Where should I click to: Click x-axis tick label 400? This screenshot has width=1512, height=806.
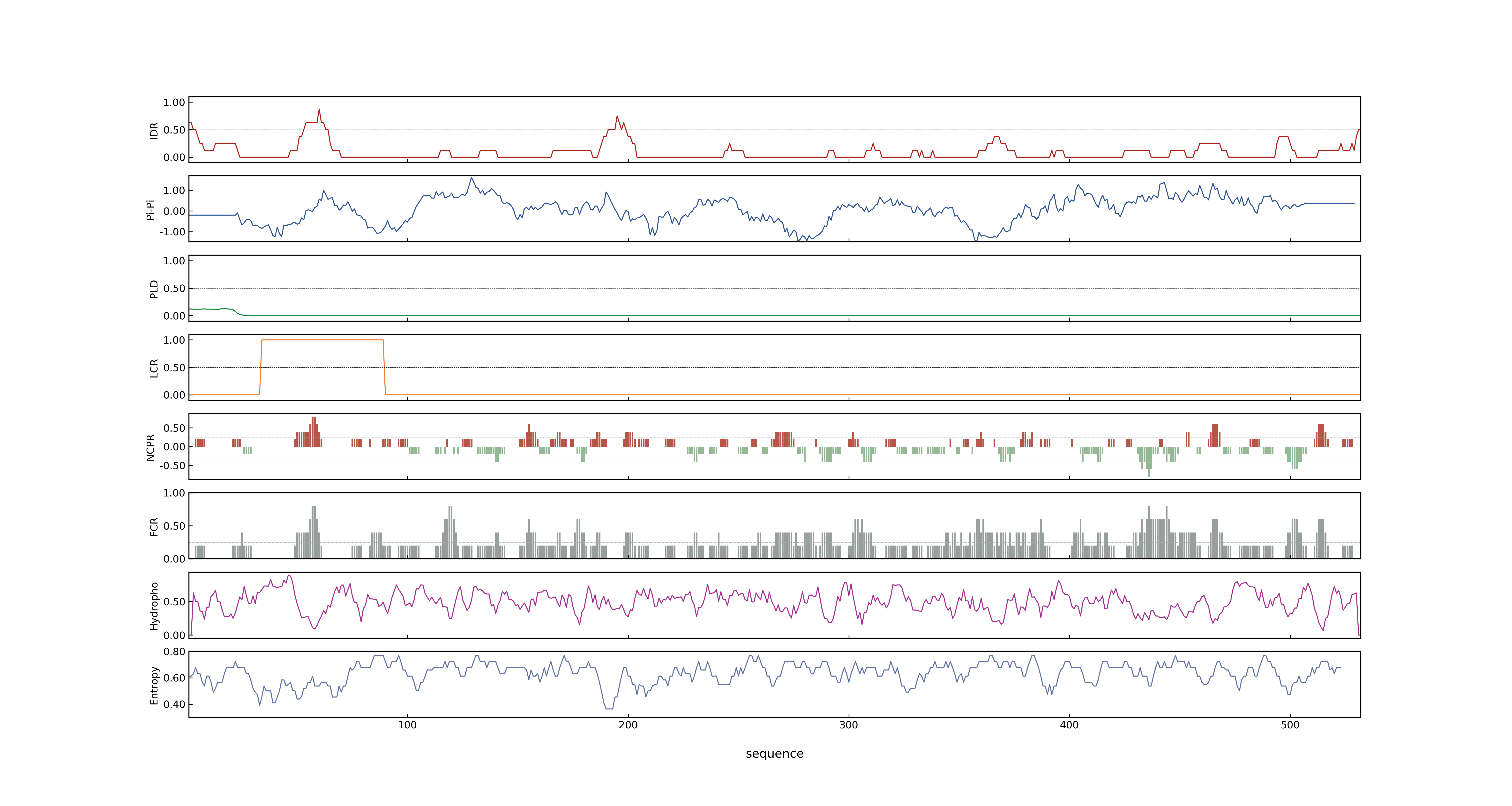click(x=1070, y=725)
